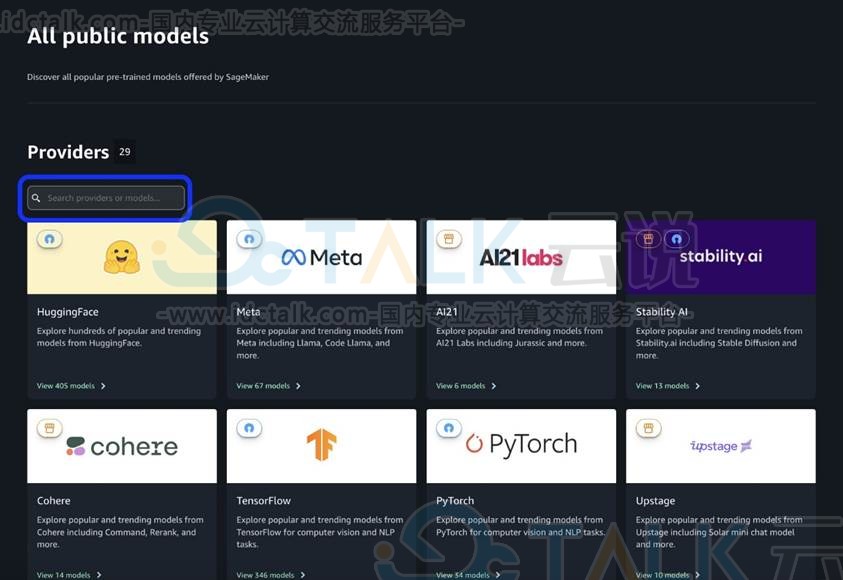Click HuggingFace description about hundreds of models

(x=119, y=337)
